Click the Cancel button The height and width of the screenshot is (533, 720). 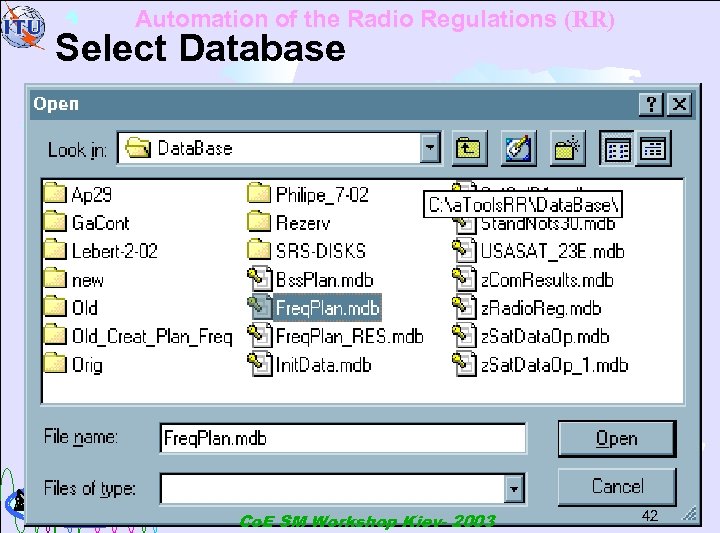tap(617, 487)
